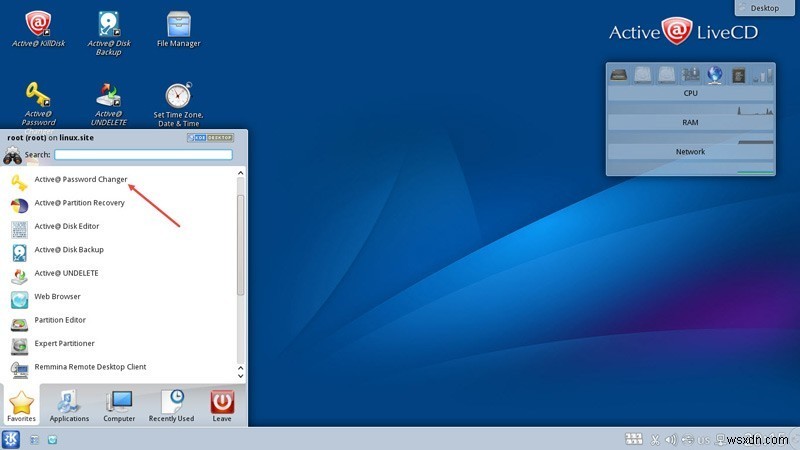Open Active@ KillDisk desktop shortcut
This screenshot has width=800, height=450.
38,29
